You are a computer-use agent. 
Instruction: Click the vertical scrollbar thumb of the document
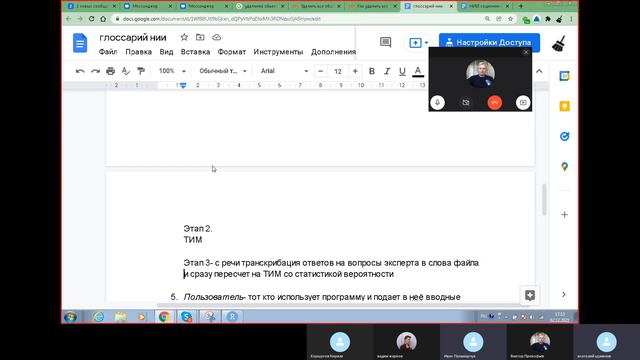pos(544,200)
